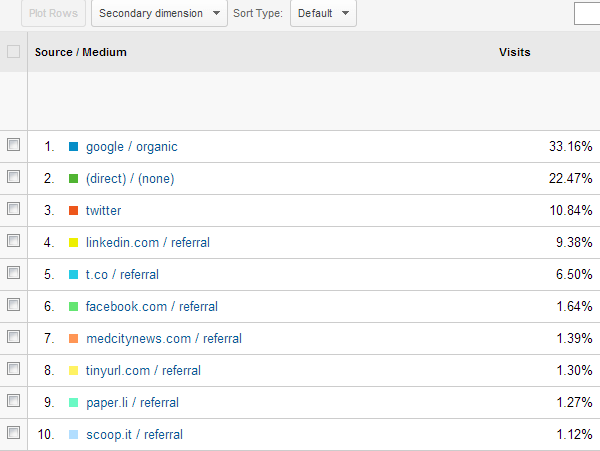600x451 pixels.
Task: Open the medcitynews.com / referral link
Action: 164,339
